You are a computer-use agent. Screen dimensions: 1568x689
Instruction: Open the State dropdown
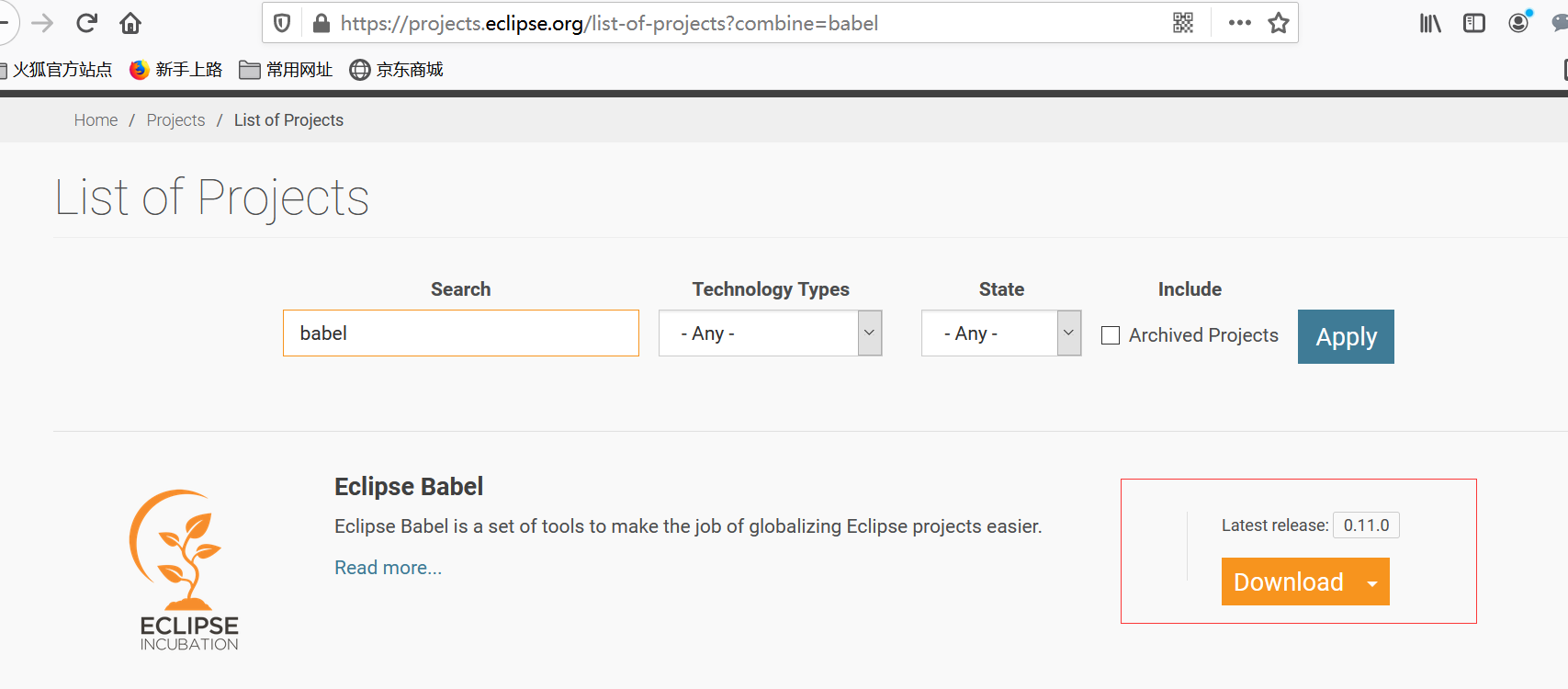coord(1001,333)
